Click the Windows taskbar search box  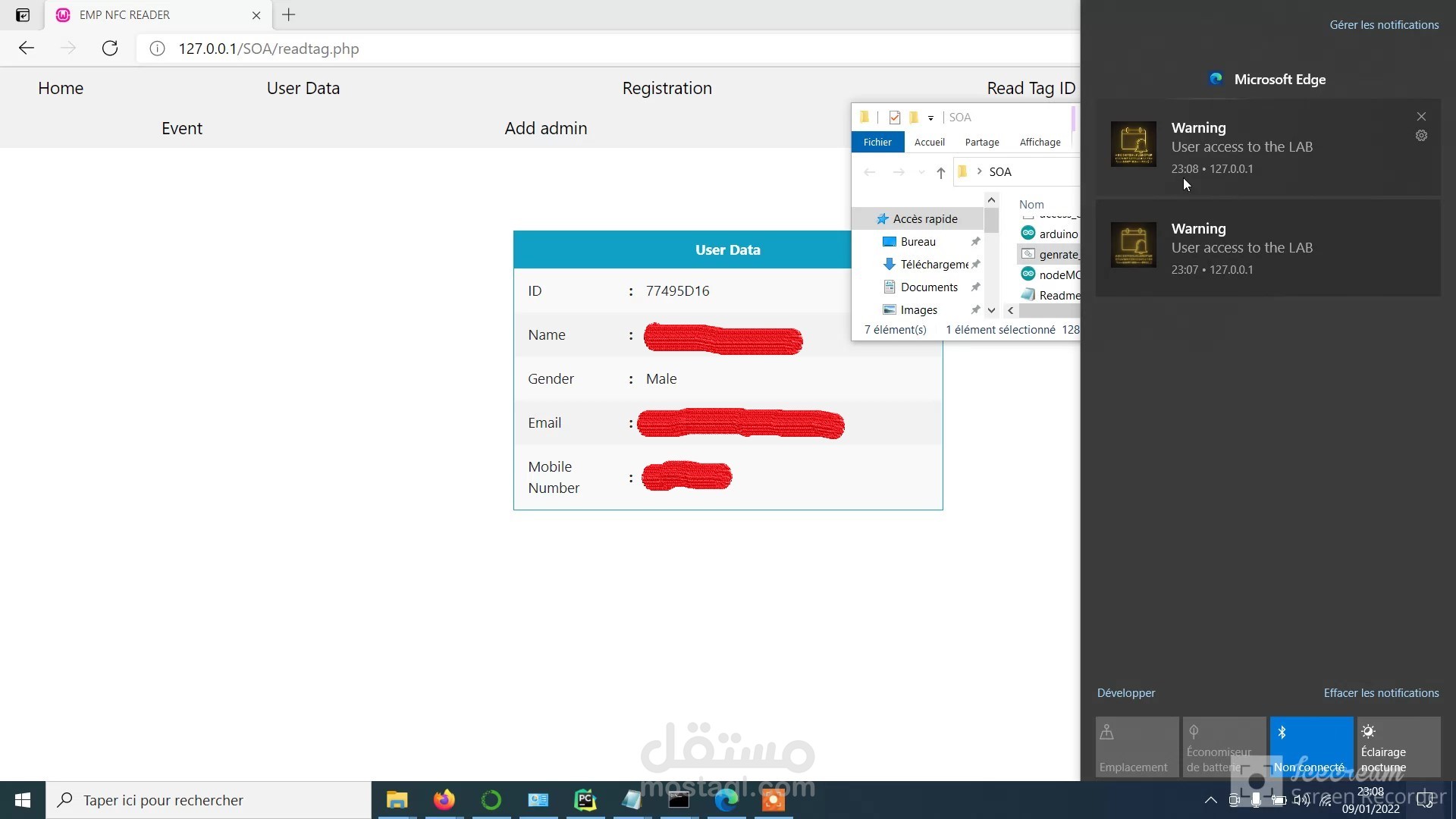209,800
